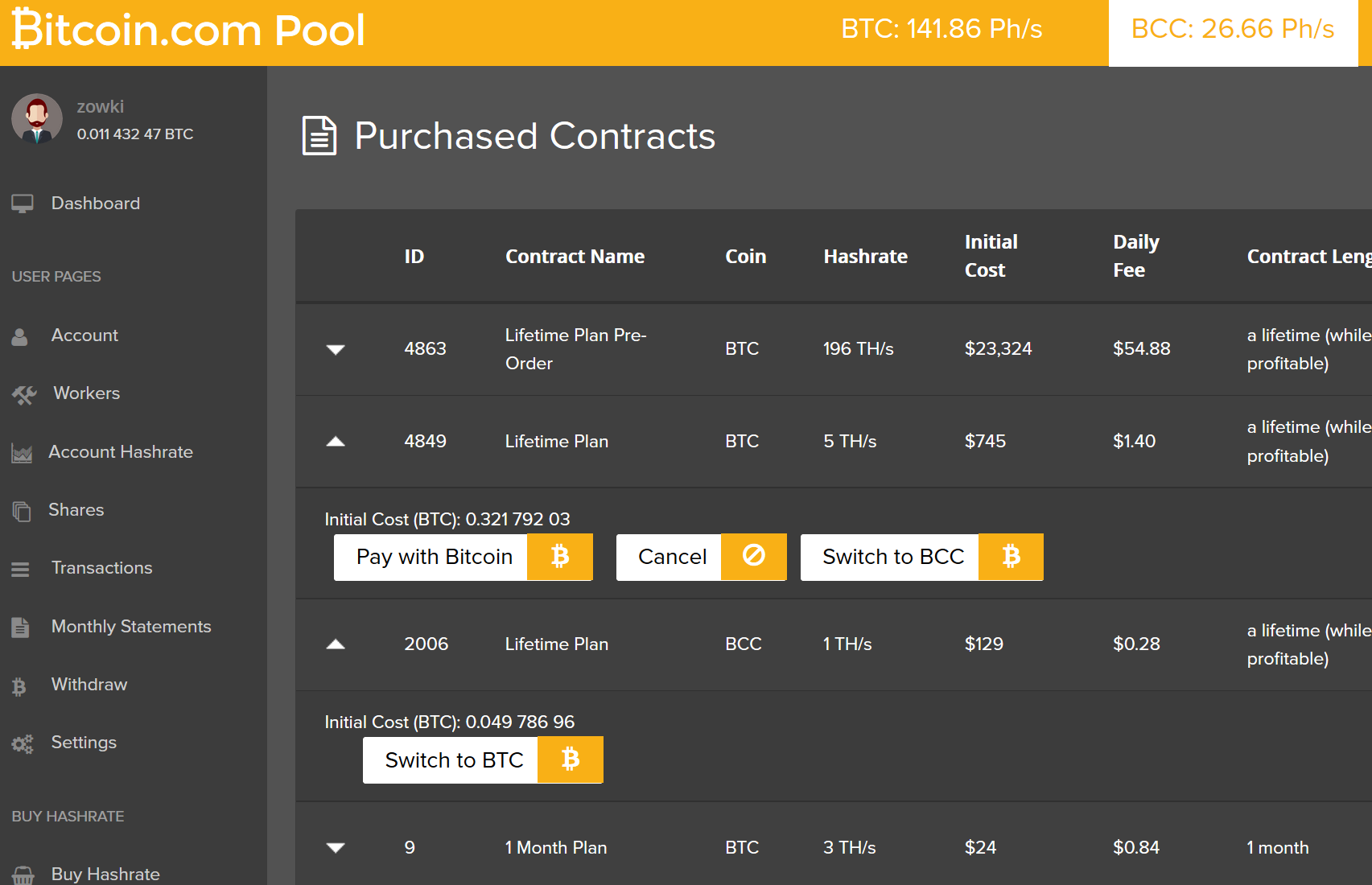Click the bitcoin icon on Switch to BTC
1372x885 pixels.
pos(571,759)
